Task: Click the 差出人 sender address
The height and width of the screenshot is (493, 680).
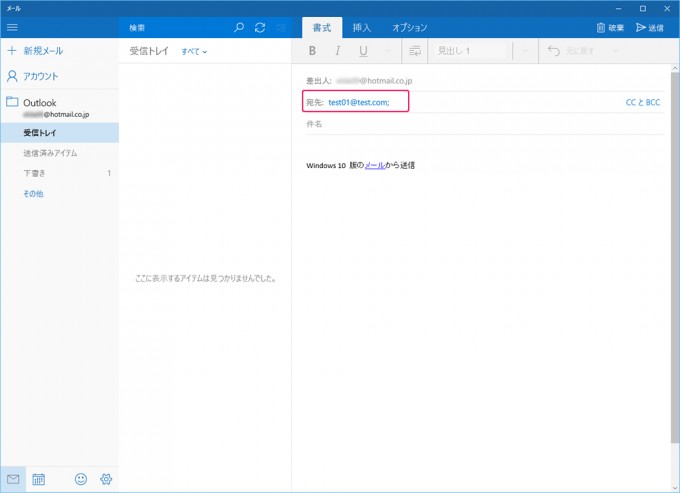Action: pos(374,81)
